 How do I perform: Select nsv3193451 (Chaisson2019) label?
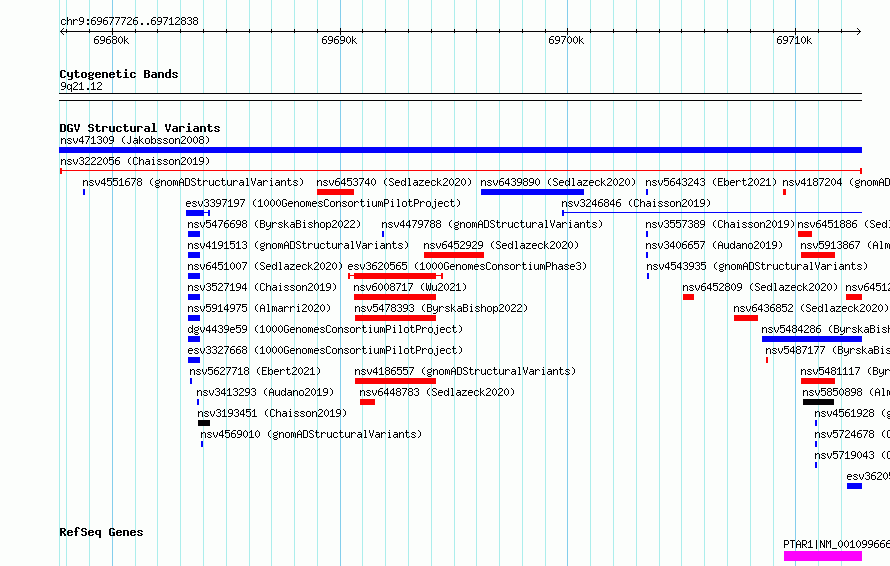pos(272,413)
